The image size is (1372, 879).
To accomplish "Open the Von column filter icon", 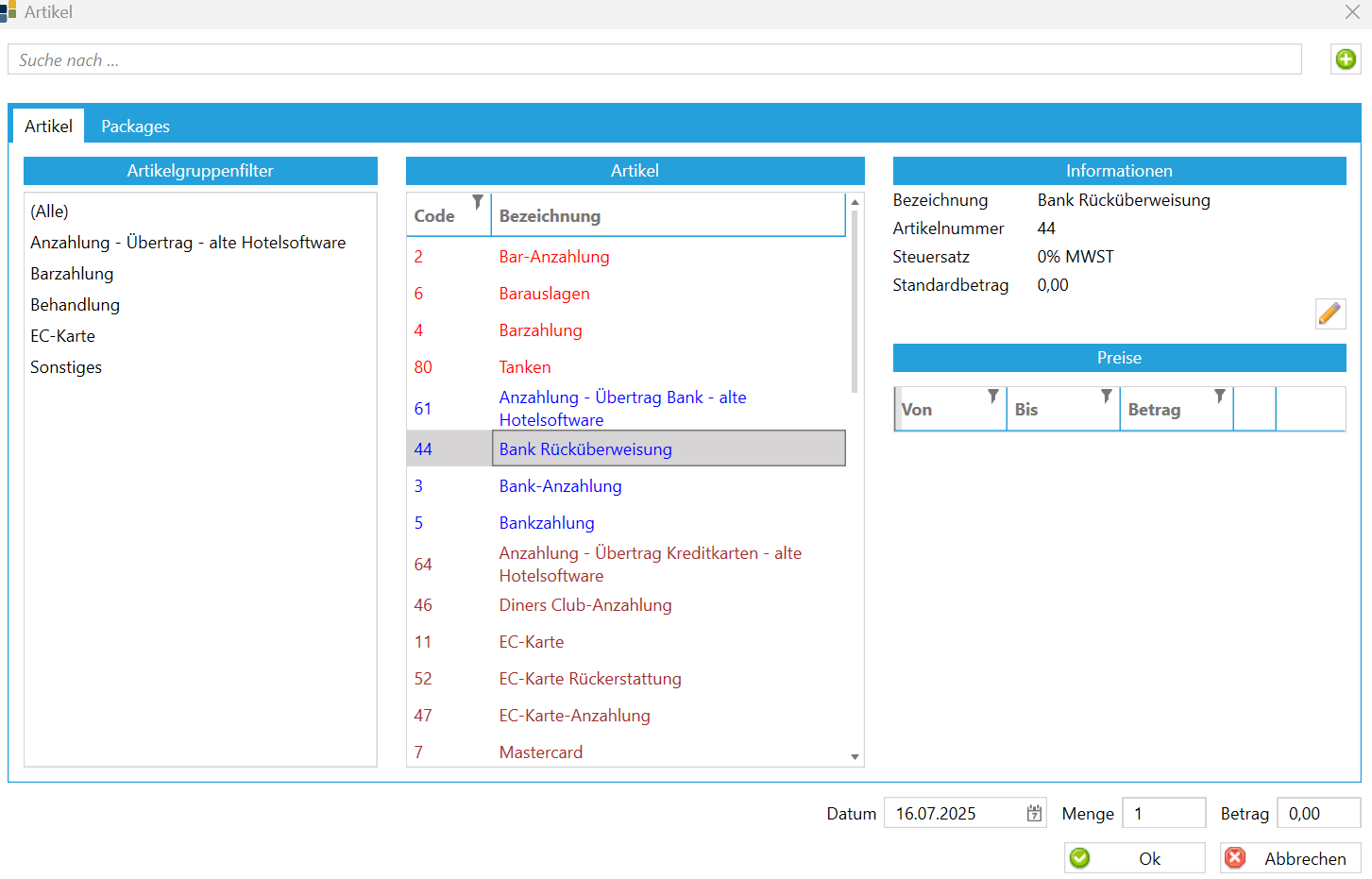I will coord(993,396).
